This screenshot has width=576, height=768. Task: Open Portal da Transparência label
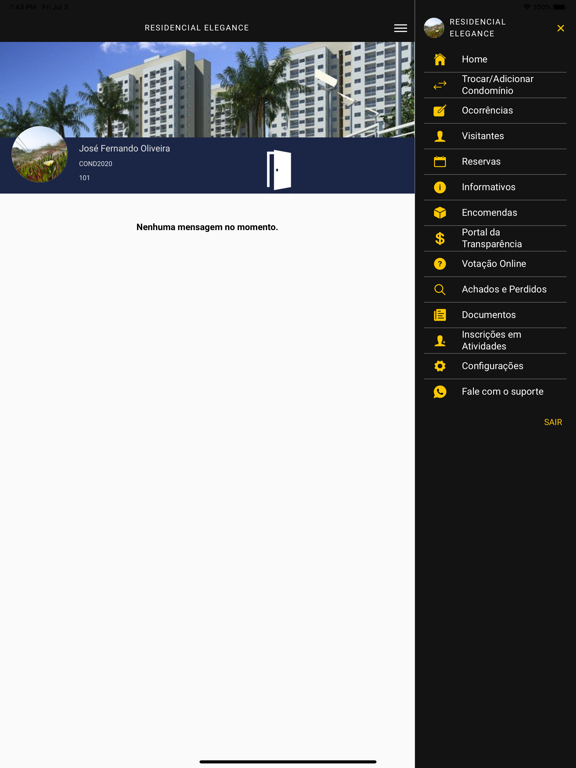(x=491, y=238)
